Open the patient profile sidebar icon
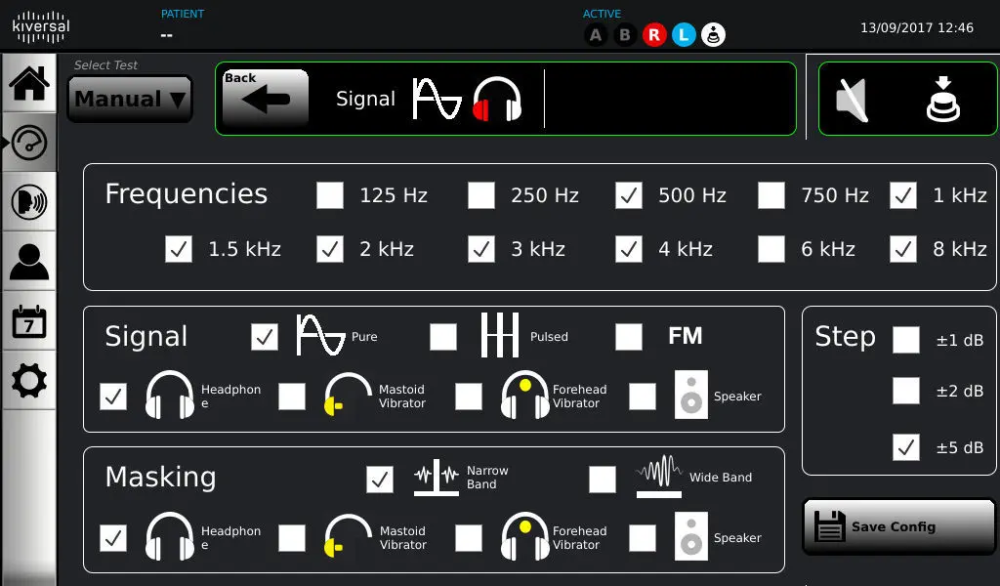1000x586 pixels. pos(29,262)
